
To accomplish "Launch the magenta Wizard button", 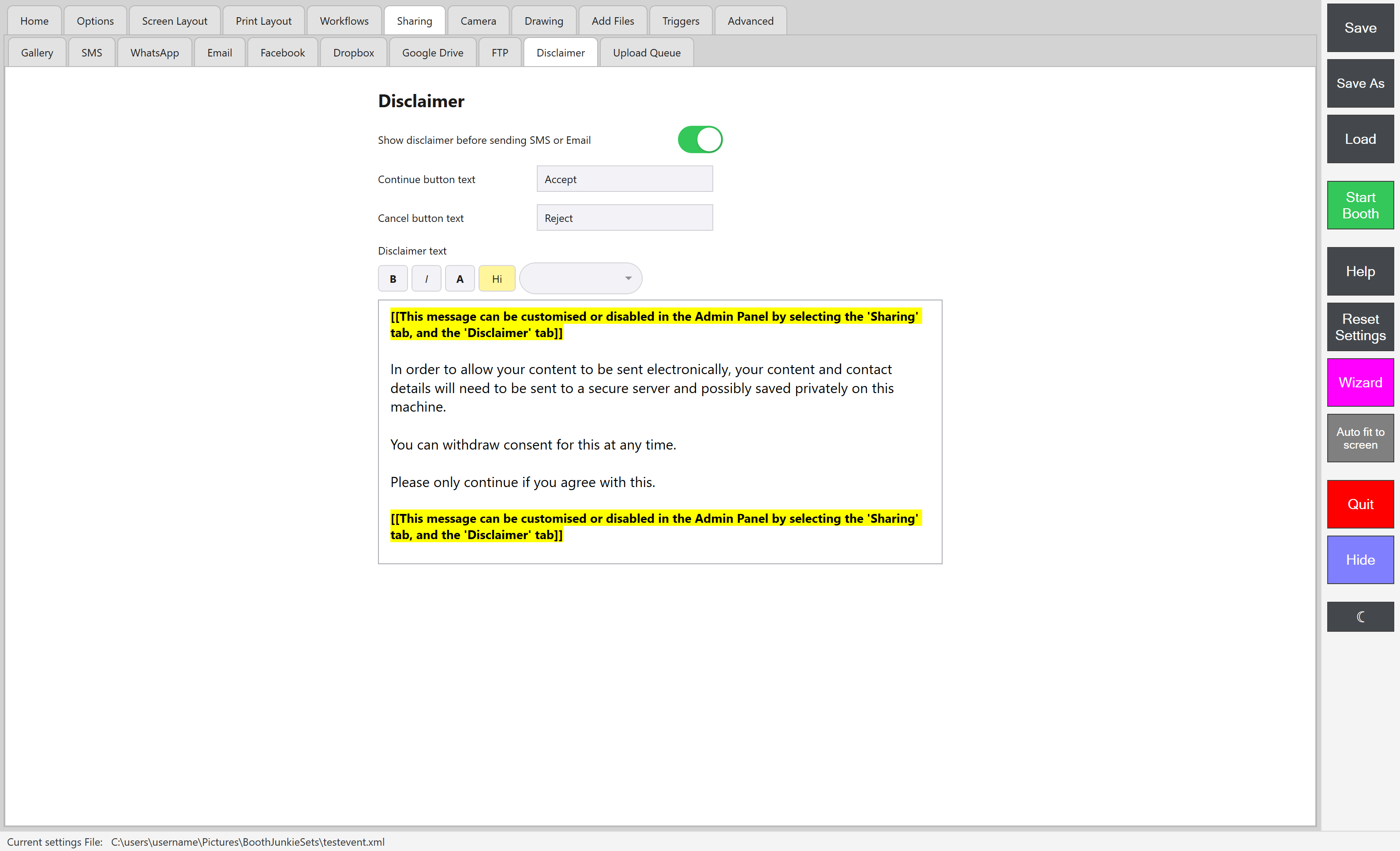I will point(1360,382).
